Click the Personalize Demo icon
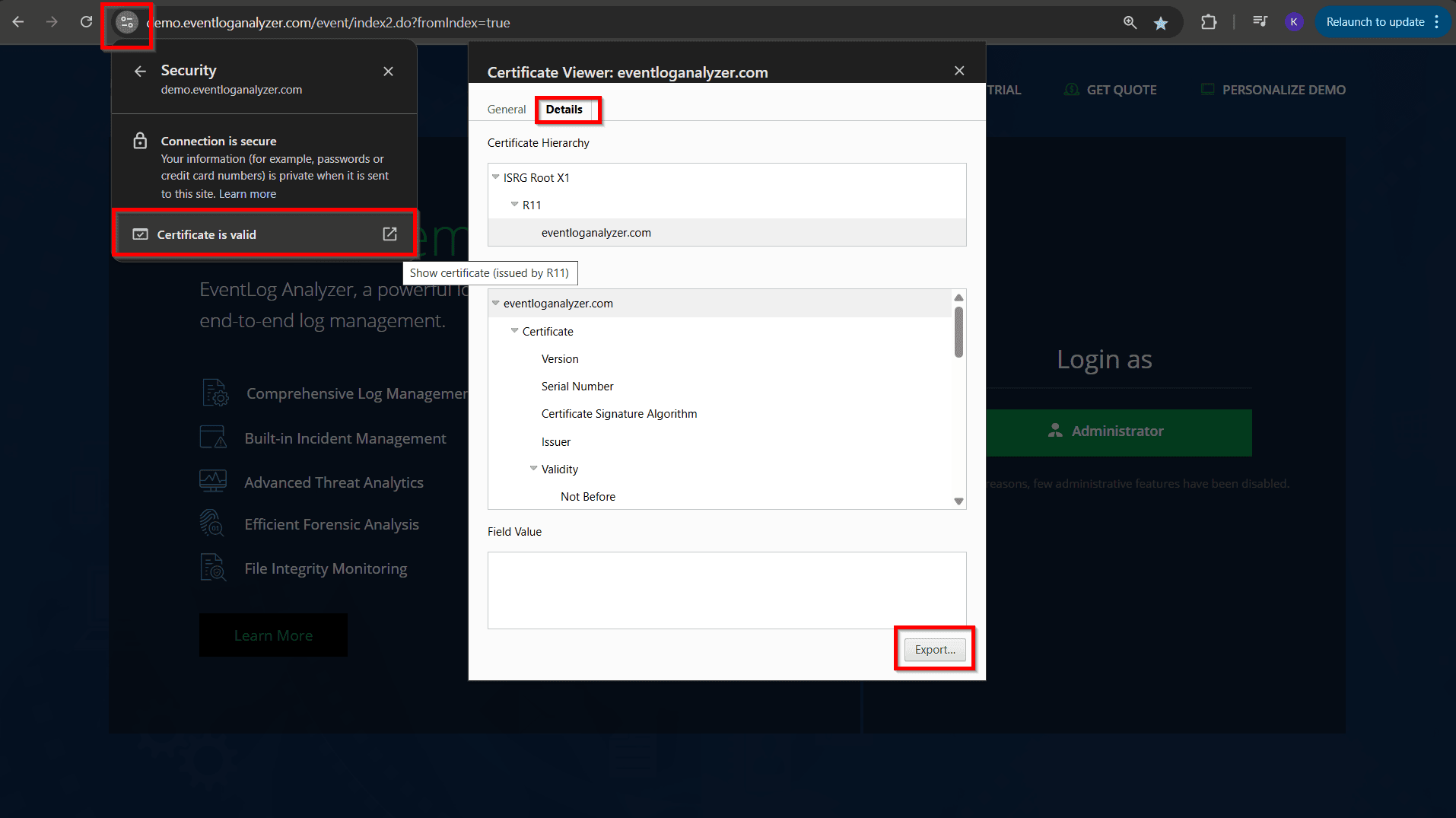Viewport: 1456px width, 818px height. [x=1207, y=90]
